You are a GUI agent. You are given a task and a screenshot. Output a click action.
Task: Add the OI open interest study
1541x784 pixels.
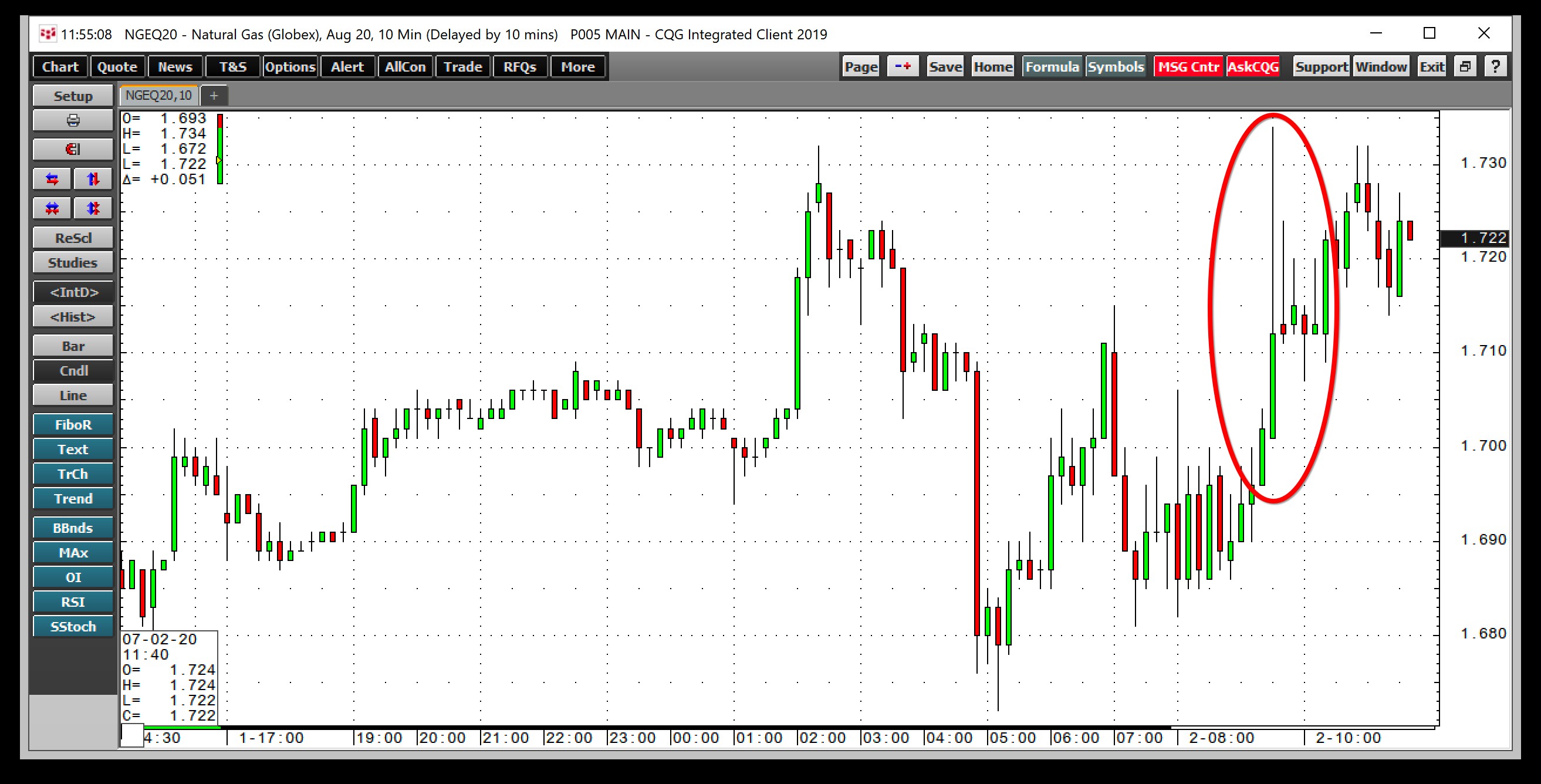pyautogui.click(x=73, y=577)
